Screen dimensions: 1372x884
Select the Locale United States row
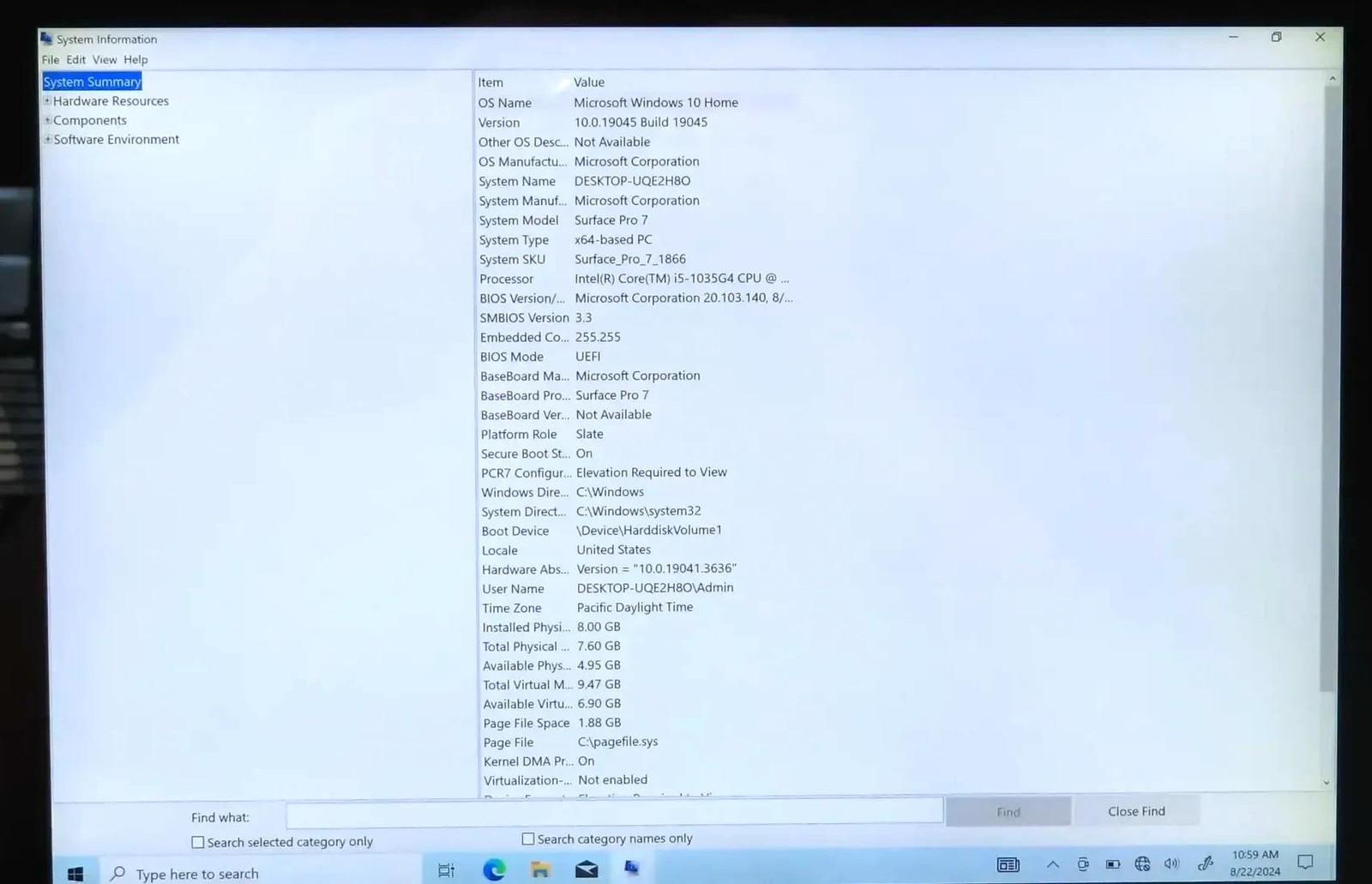(566, 550)
